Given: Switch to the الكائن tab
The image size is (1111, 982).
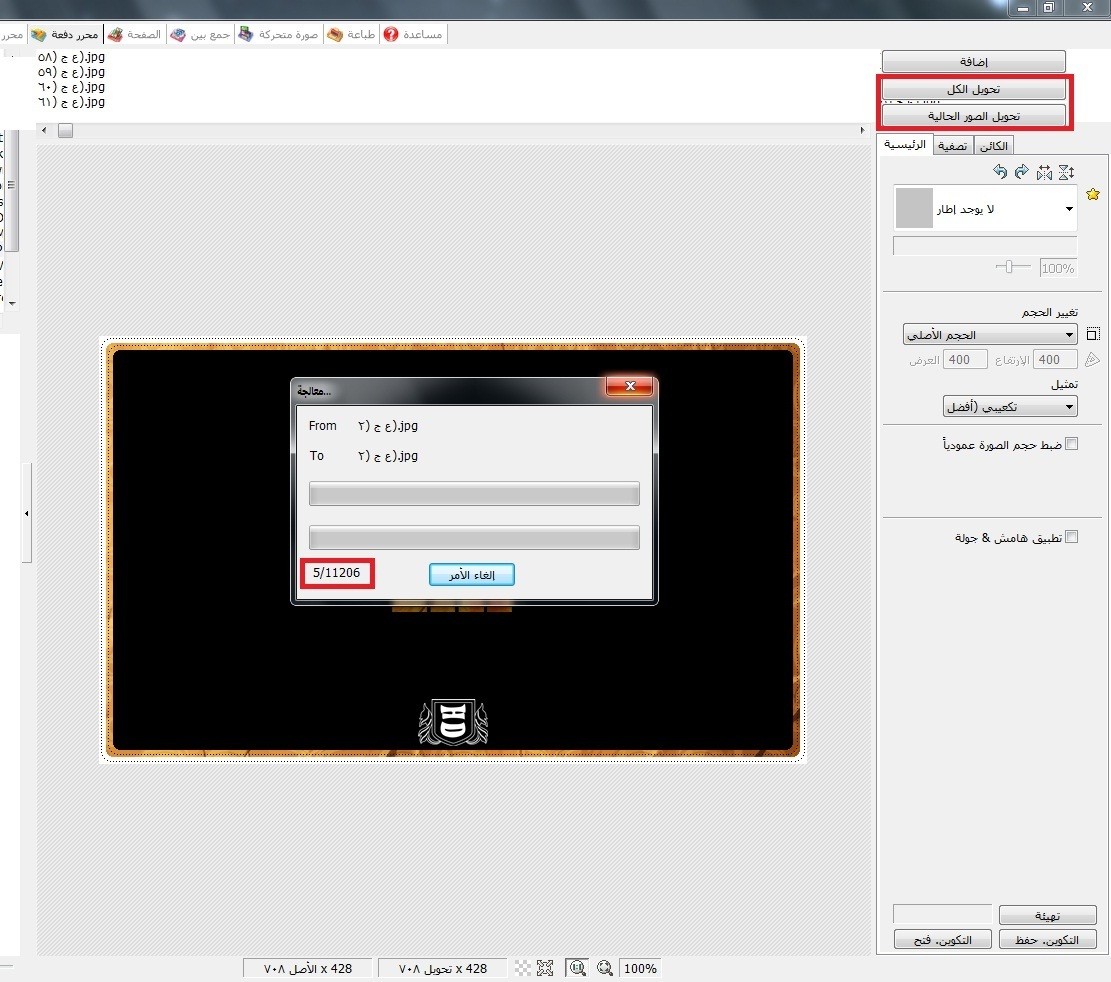Looking at the screenshot, I should pos(993,146).
